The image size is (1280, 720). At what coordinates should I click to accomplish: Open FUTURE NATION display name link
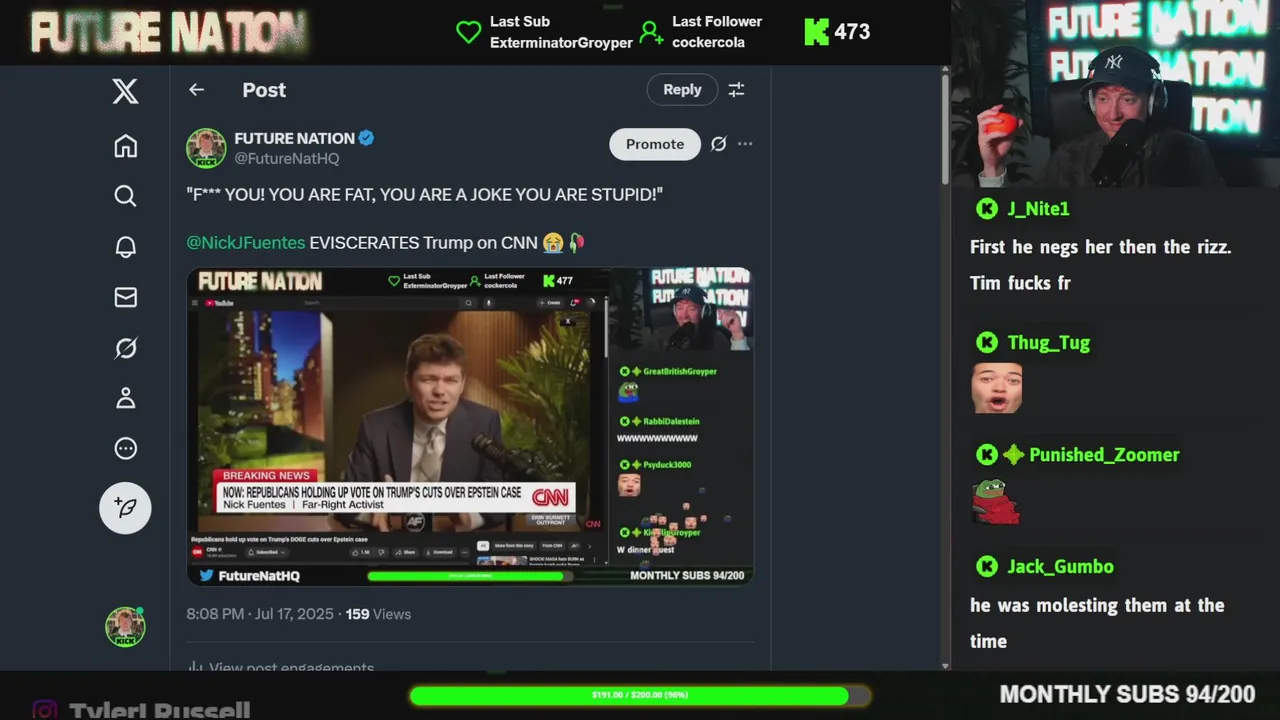pyautogui.click(x=294, y=138)
